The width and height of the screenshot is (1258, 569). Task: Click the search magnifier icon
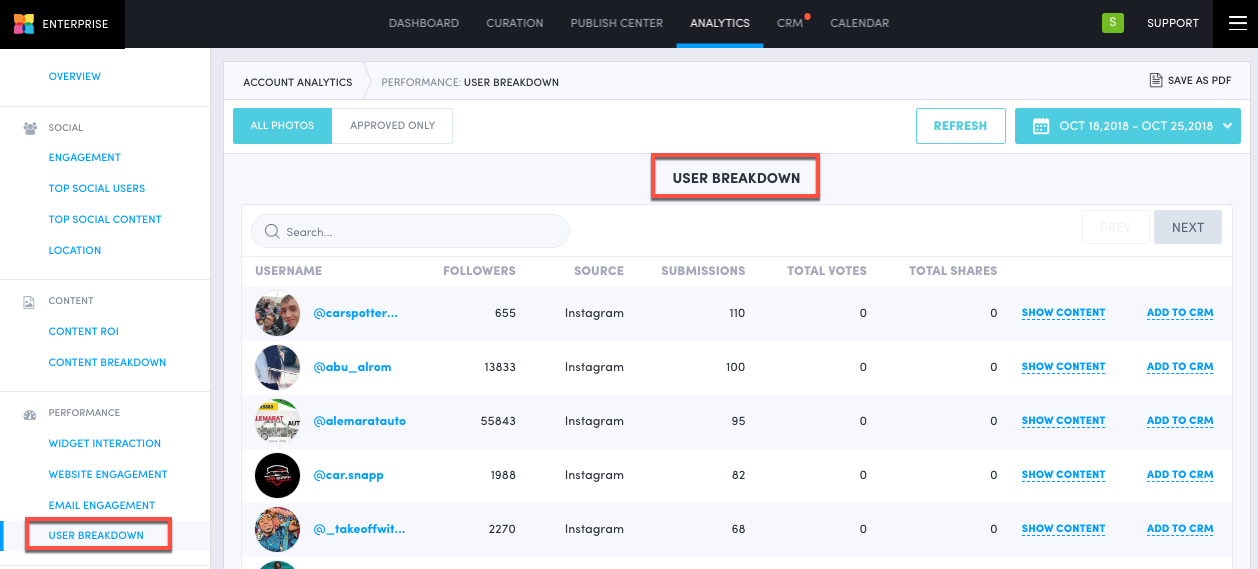coord(272,231)
